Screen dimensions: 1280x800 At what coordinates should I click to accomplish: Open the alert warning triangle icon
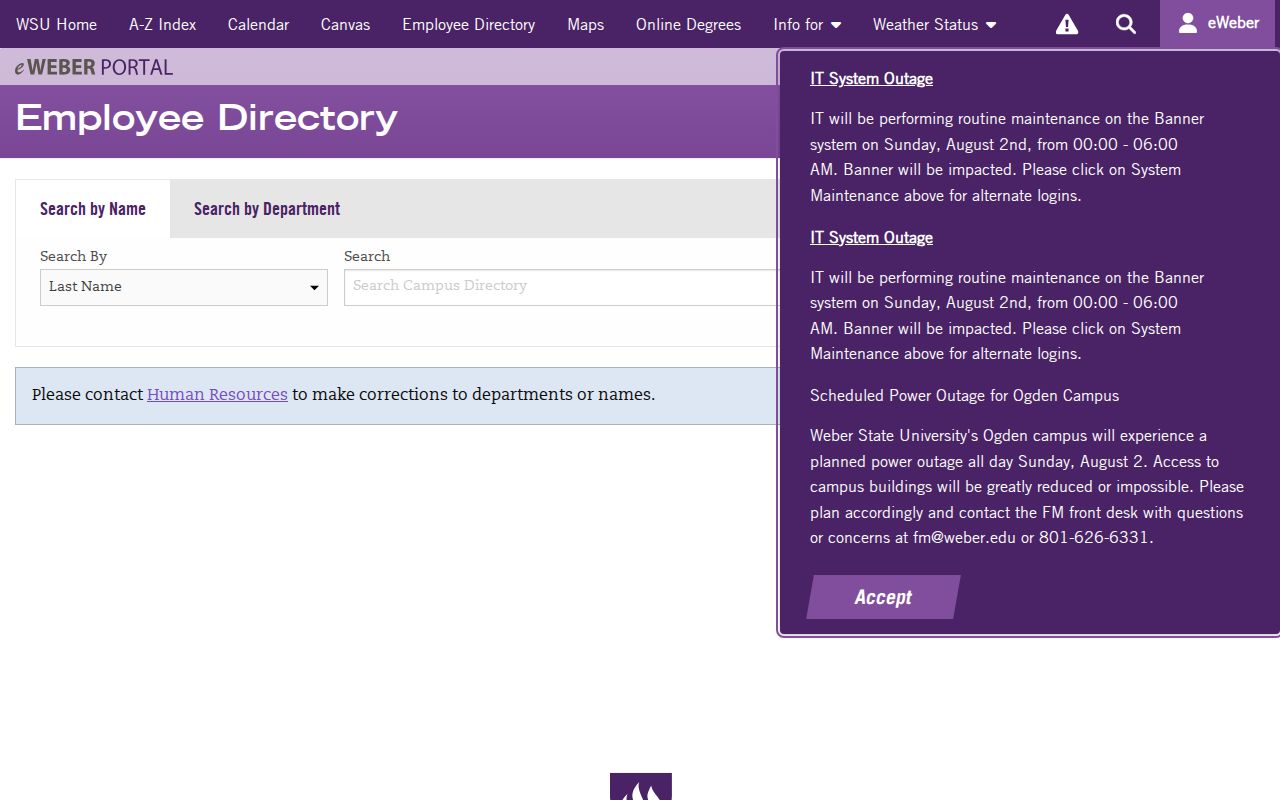pyautogui.click(x=1067, y=24)
